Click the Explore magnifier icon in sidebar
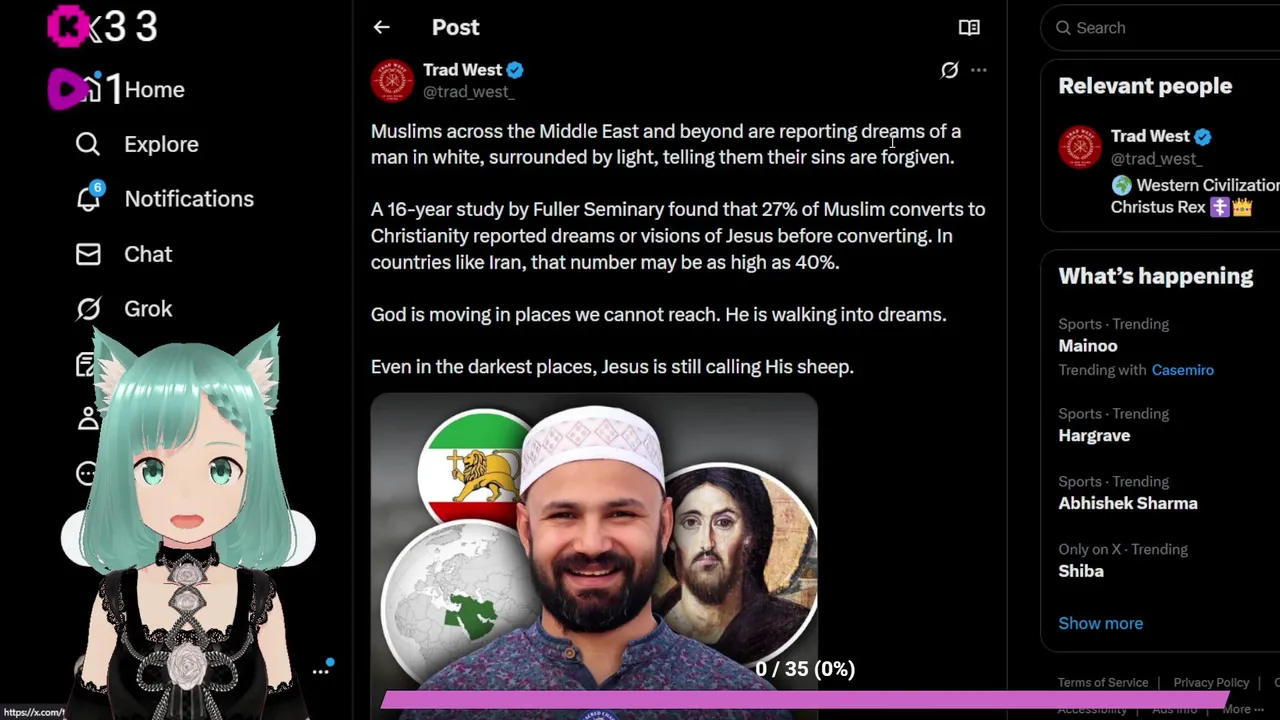Screen dimensions: 1280x720 pyautogui.click(x=88, y=144)
